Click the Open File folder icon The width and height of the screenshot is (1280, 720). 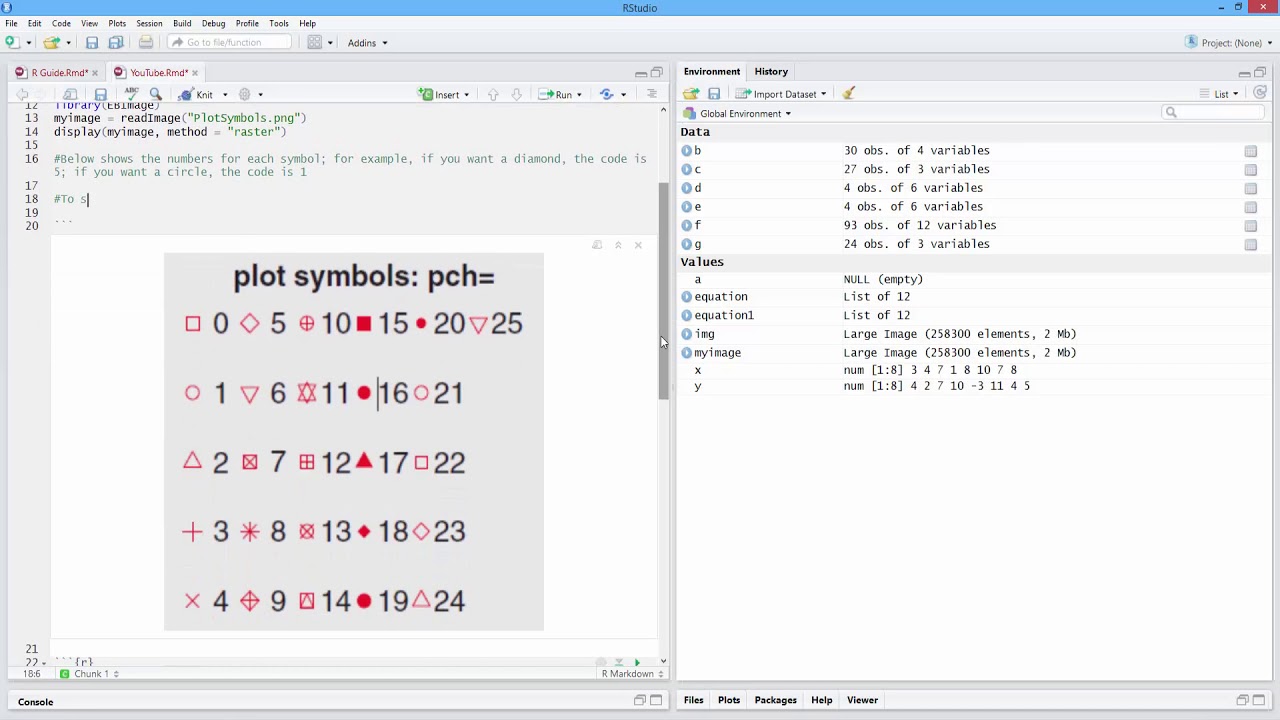(51, 42)
